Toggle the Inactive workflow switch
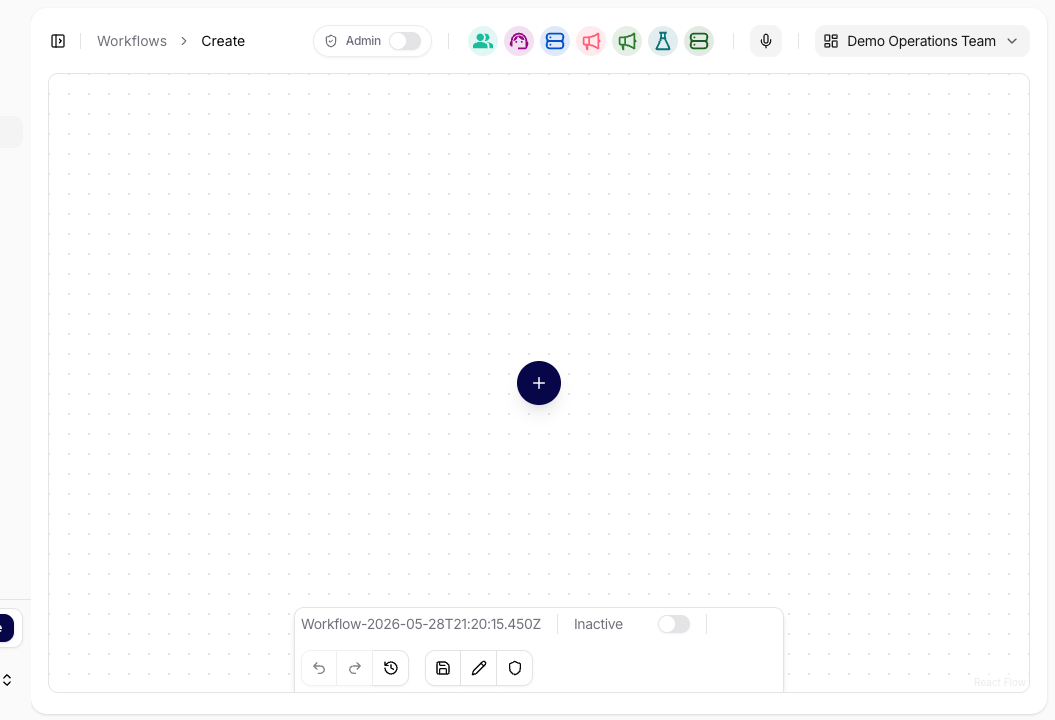Screen dimensions: 1055x720 674,624
